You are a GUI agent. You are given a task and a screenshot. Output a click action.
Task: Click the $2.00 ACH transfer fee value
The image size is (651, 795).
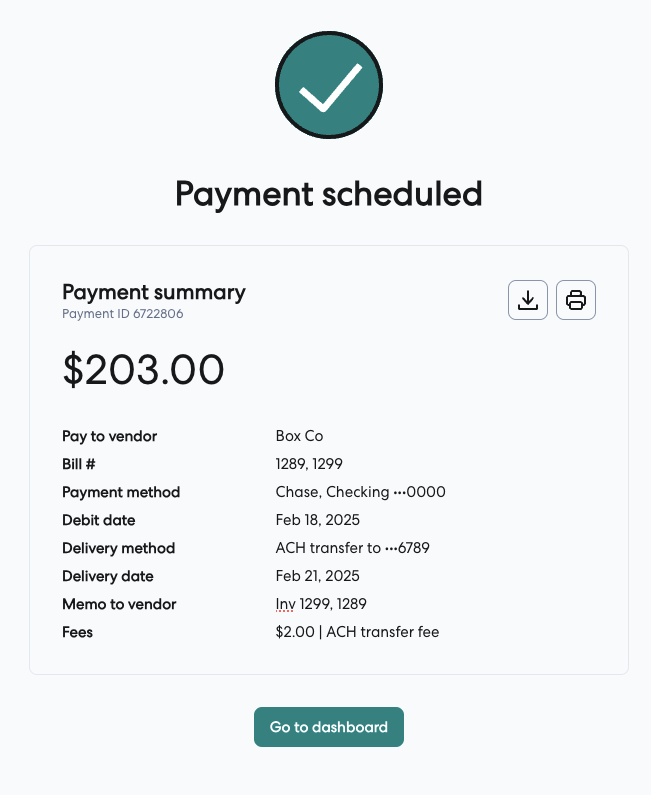(x=357, y=632)
